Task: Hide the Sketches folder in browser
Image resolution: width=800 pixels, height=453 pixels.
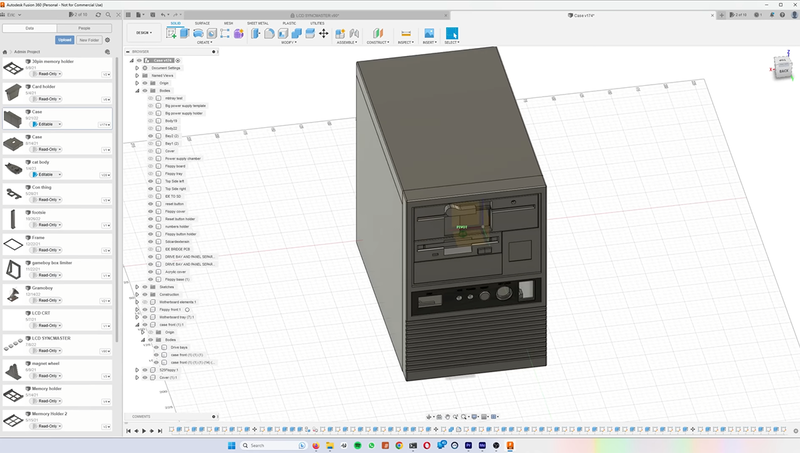Action: (144, 287)
